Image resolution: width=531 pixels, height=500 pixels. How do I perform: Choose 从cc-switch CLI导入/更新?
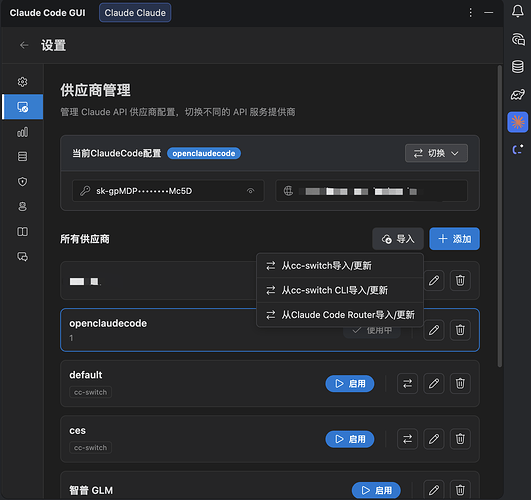tap(340, 290)
